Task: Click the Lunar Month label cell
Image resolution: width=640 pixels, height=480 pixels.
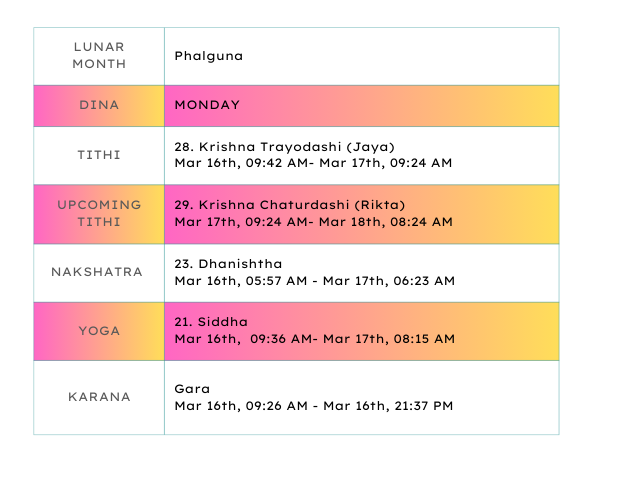Action: pos(99,56)
